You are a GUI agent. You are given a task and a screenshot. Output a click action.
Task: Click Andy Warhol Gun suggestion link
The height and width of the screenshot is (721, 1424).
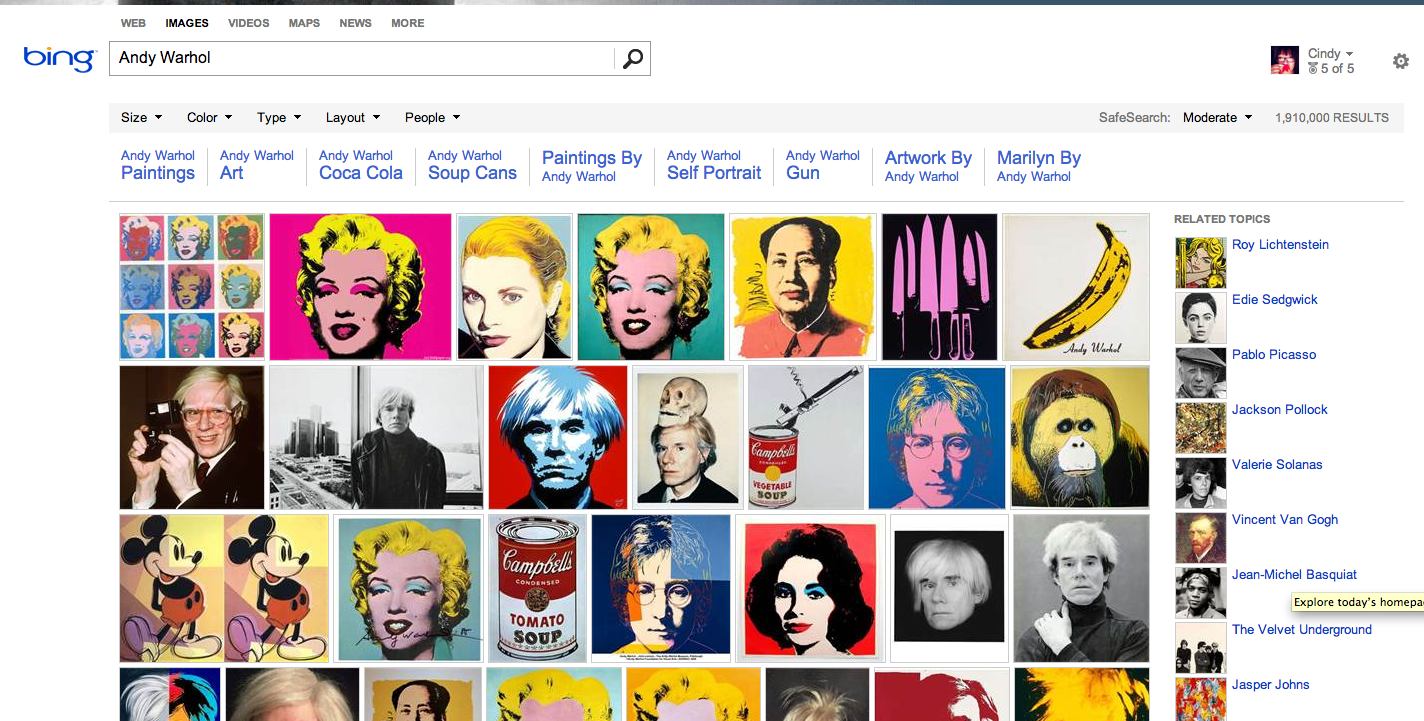(x=822, y=165)
